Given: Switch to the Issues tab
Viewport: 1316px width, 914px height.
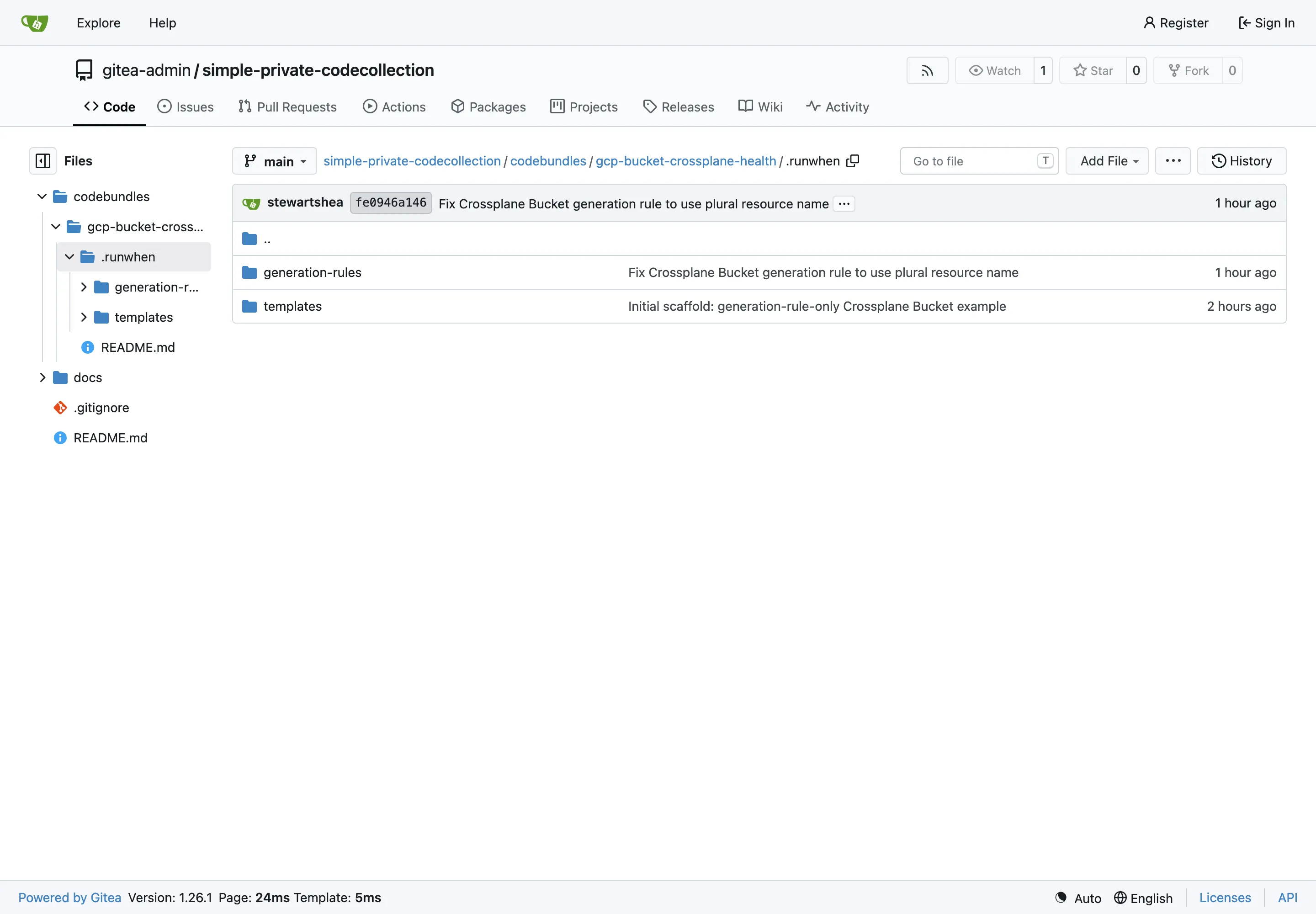Looking at the screenshot, I should coord(186,107).
